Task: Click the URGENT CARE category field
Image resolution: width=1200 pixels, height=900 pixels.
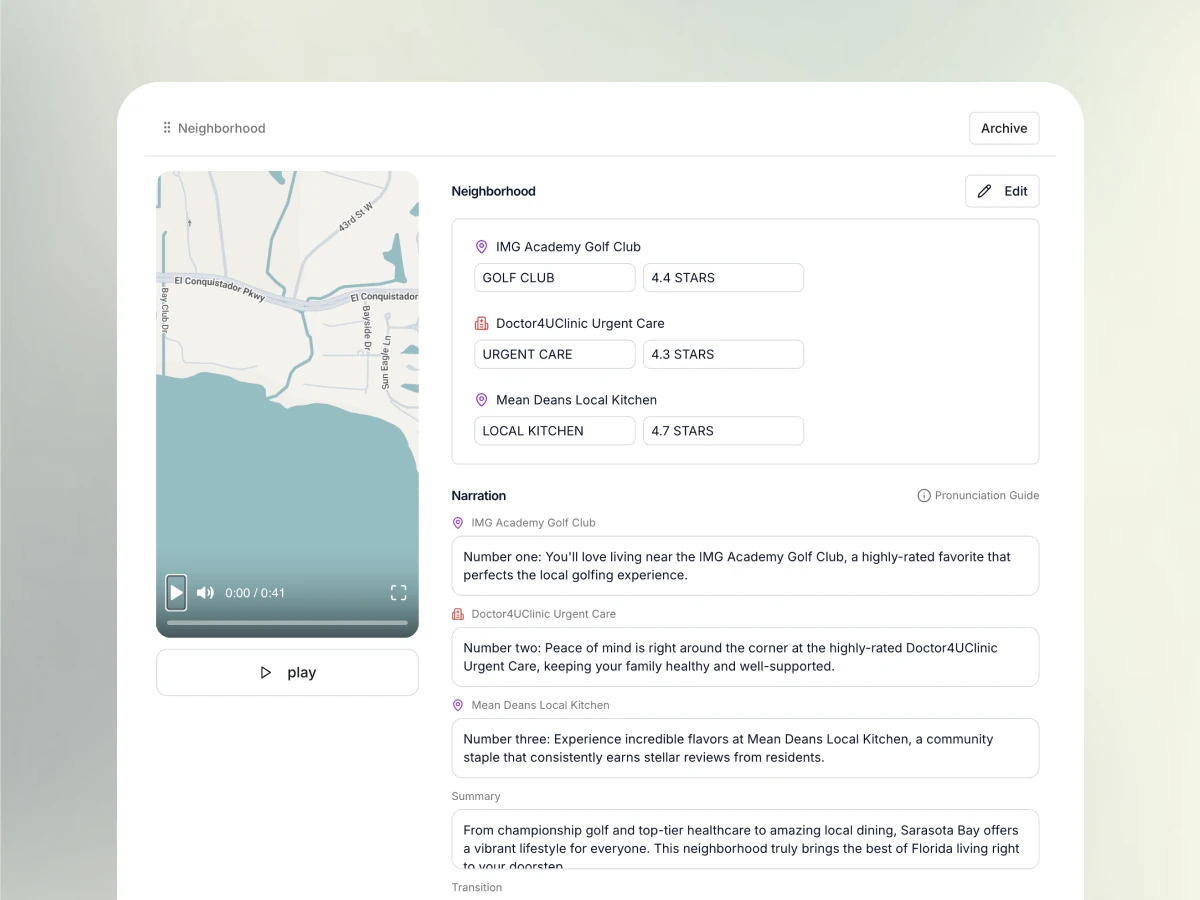Action: (x=554, y=354)
